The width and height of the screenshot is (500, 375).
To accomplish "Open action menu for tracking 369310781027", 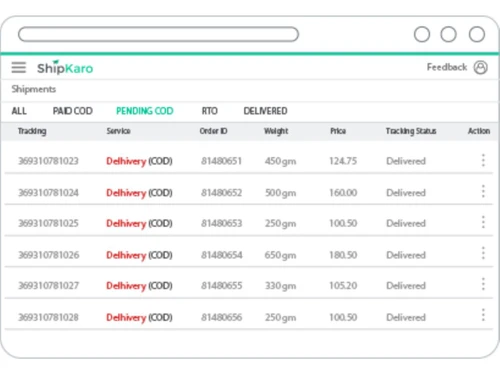I will [483, 284].
